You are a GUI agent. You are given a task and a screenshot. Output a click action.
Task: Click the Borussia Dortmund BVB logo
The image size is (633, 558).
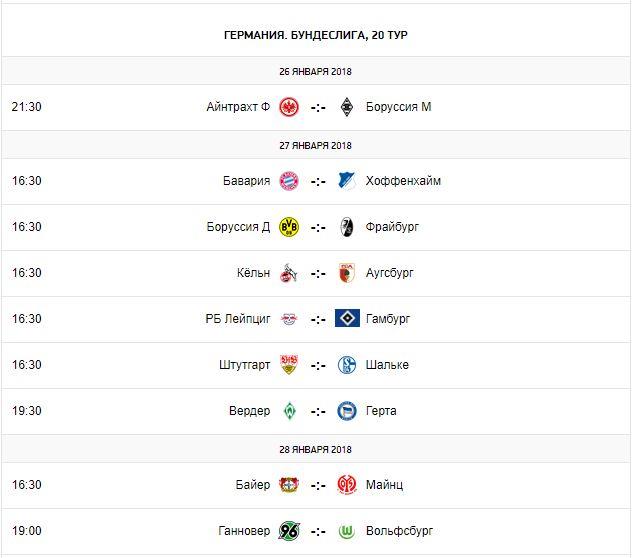[x=289, y=227]
